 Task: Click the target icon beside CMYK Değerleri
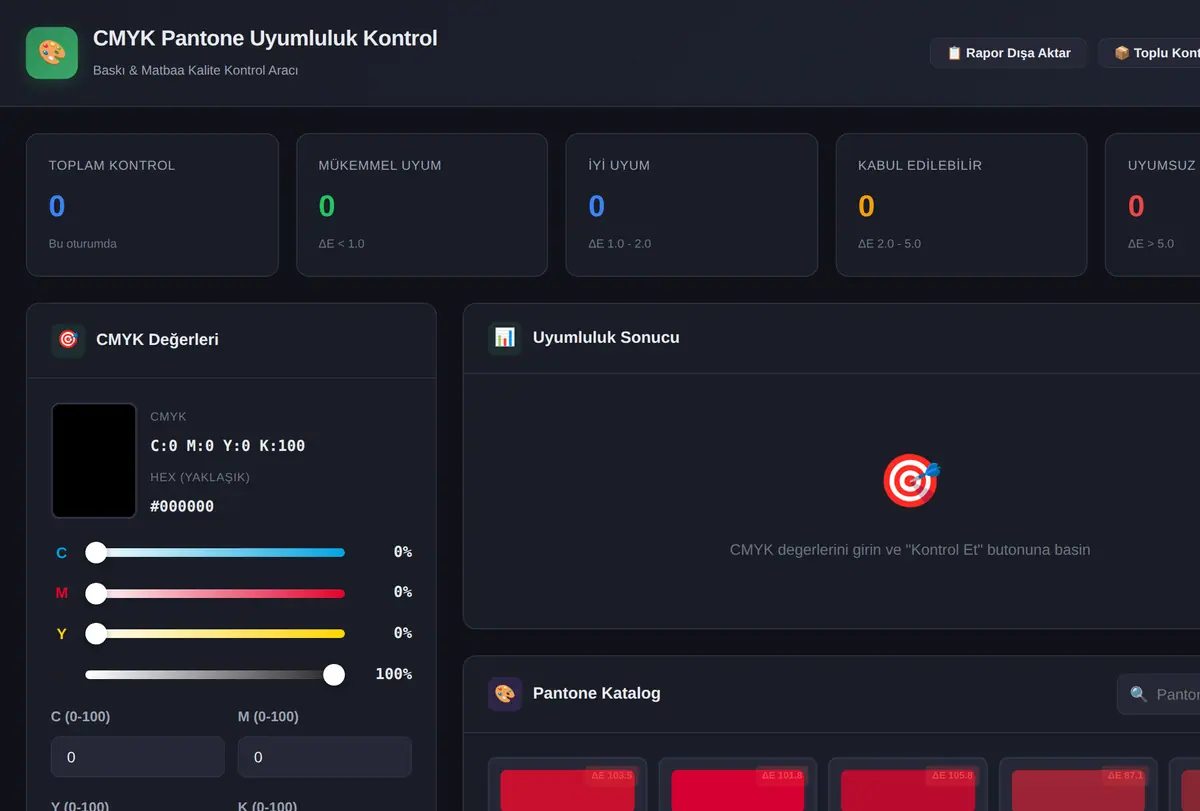pos(68,340)
